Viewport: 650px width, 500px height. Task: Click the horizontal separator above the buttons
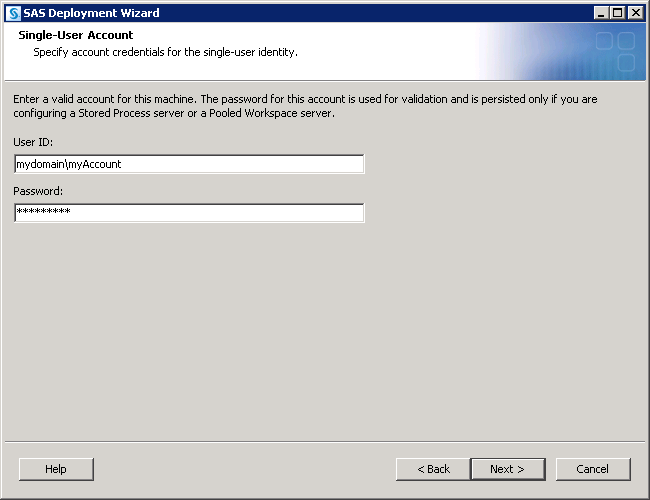point(325,441)
